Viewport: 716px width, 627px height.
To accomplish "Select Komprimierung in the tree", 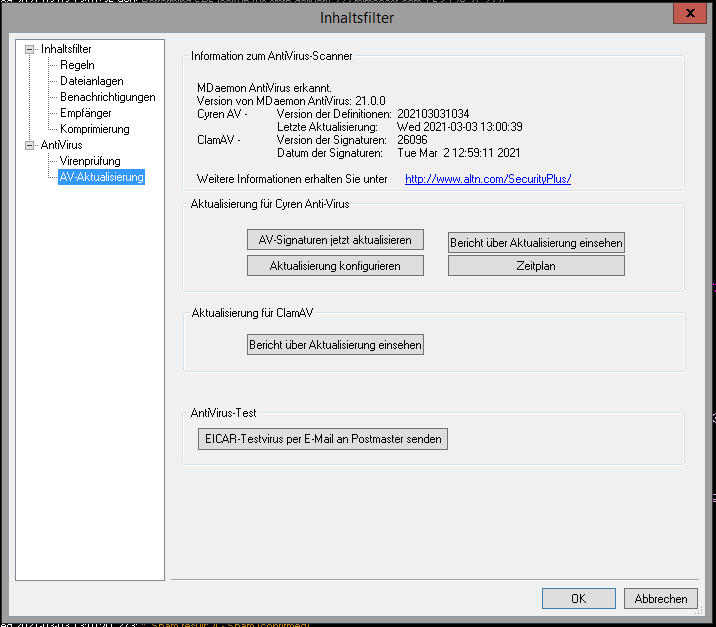I will (x=95, y=129).
